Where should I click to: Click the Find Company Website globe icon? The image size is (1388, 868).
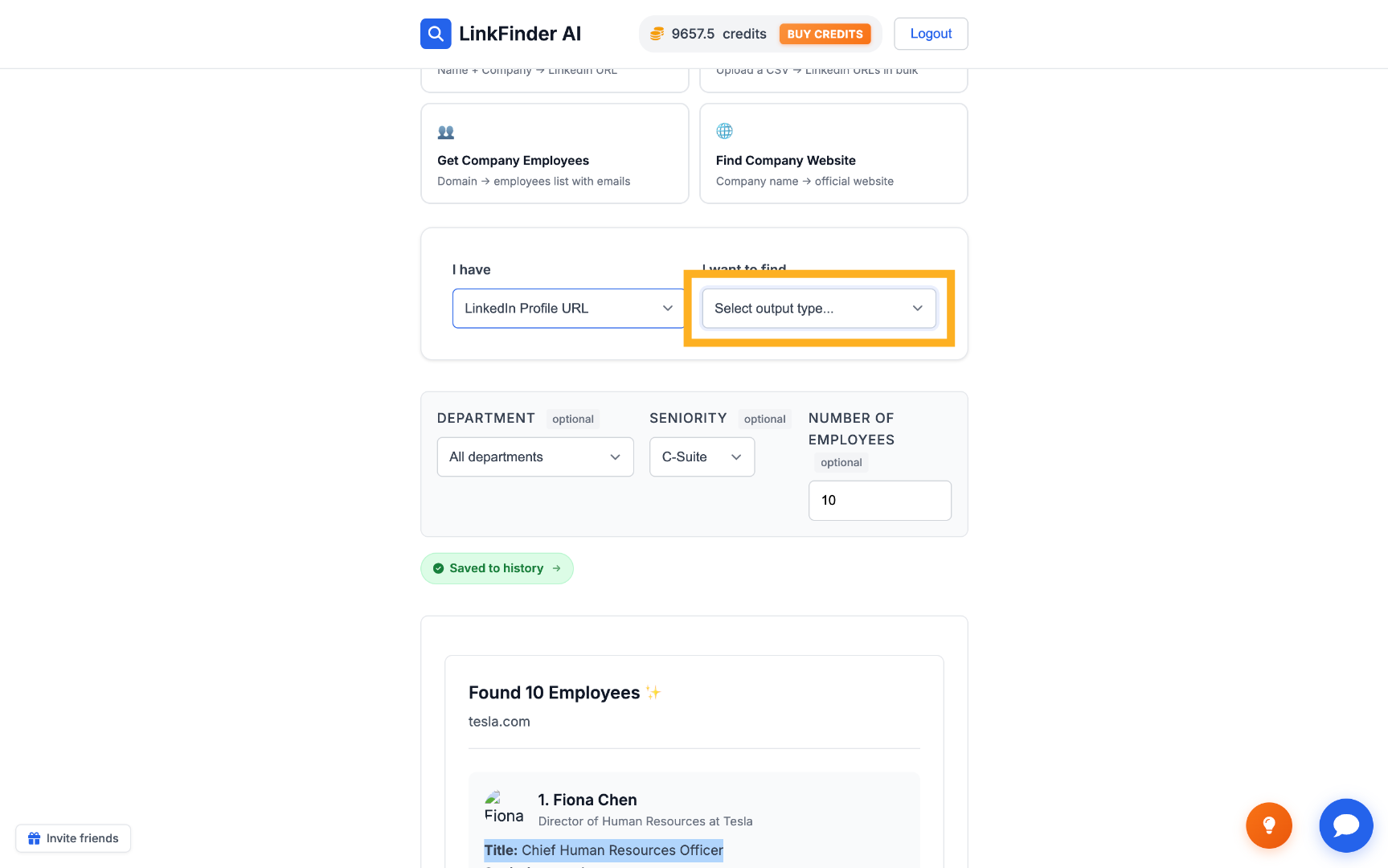(x=724, y=131)
